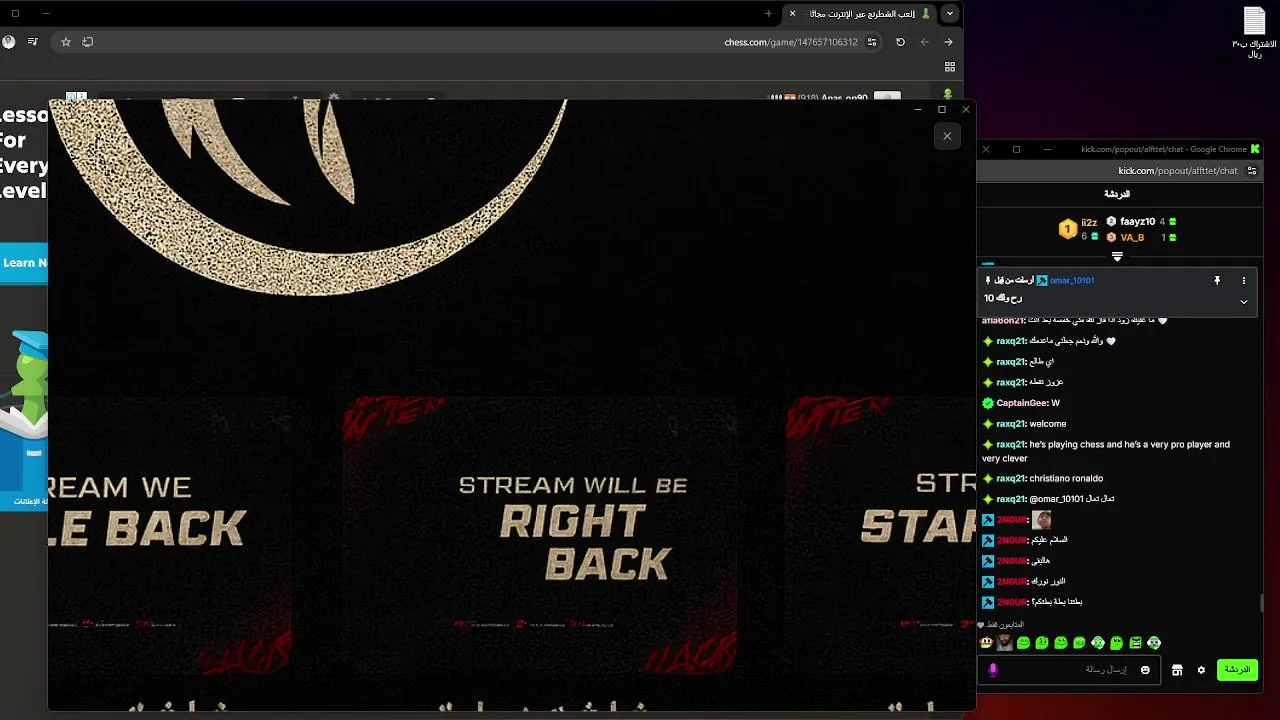The width and height of the screenshot is (1280, 720).
Task: Insert the angry green square emote
Action: [x=1135, y=643]
